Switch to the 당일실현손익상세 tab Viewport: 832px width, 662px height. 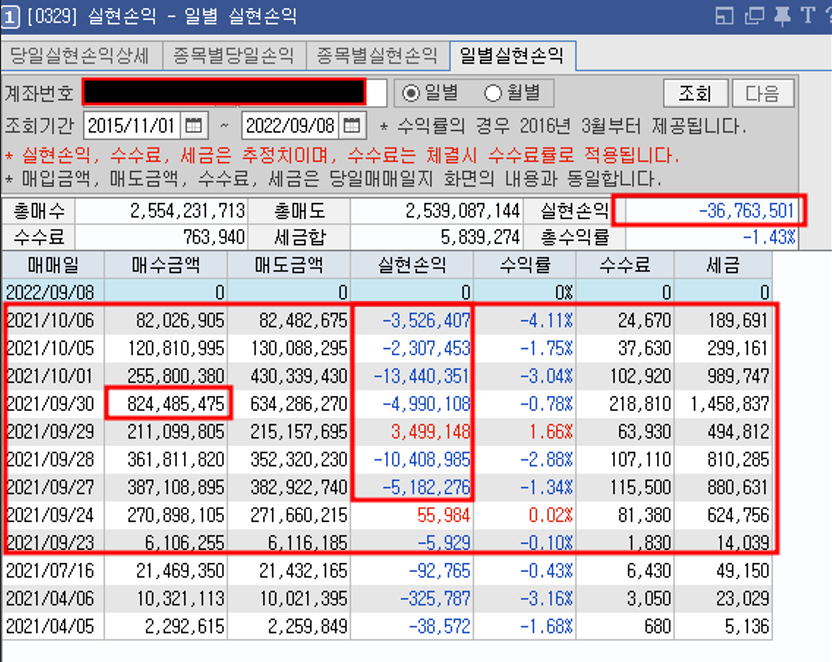click(x=81, y=55)
